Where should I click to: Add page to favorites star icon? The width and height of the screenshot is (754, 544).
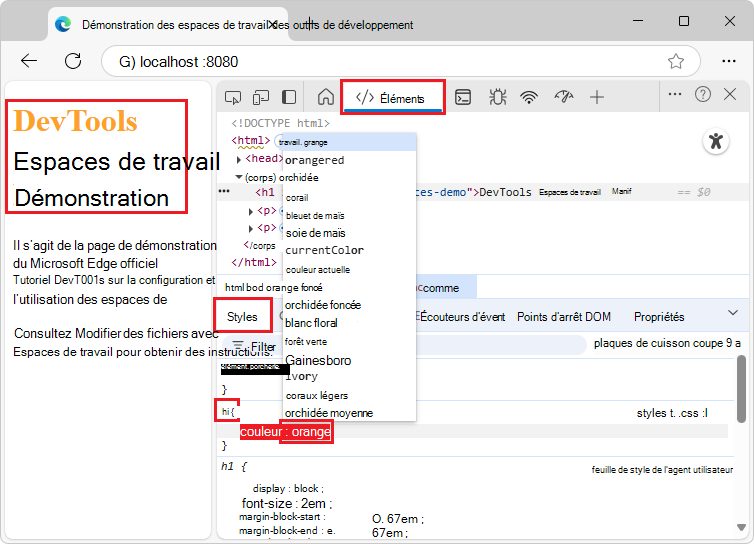(676, 61)
